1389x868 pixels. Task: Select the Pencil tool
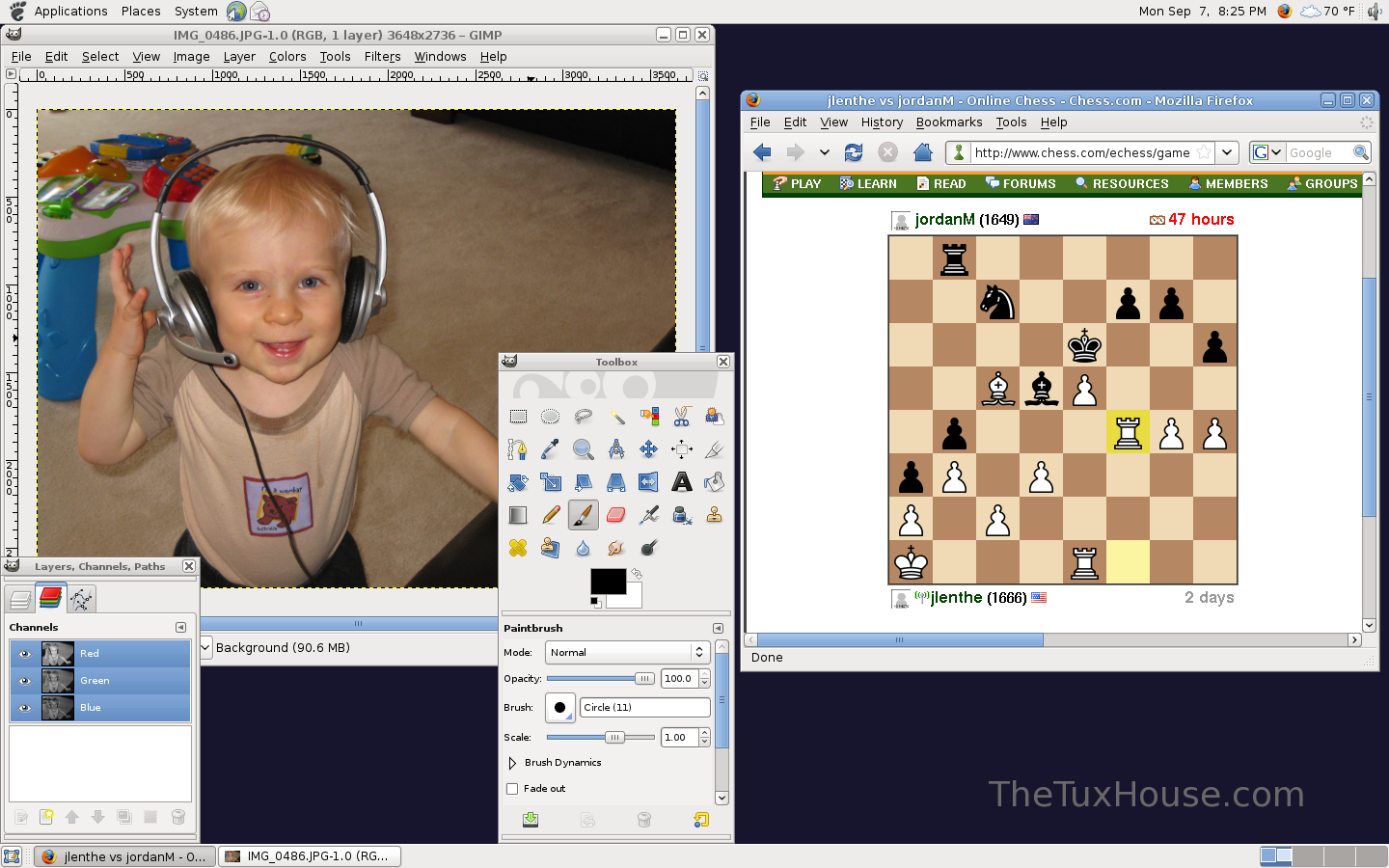click(x=551, y=515)
